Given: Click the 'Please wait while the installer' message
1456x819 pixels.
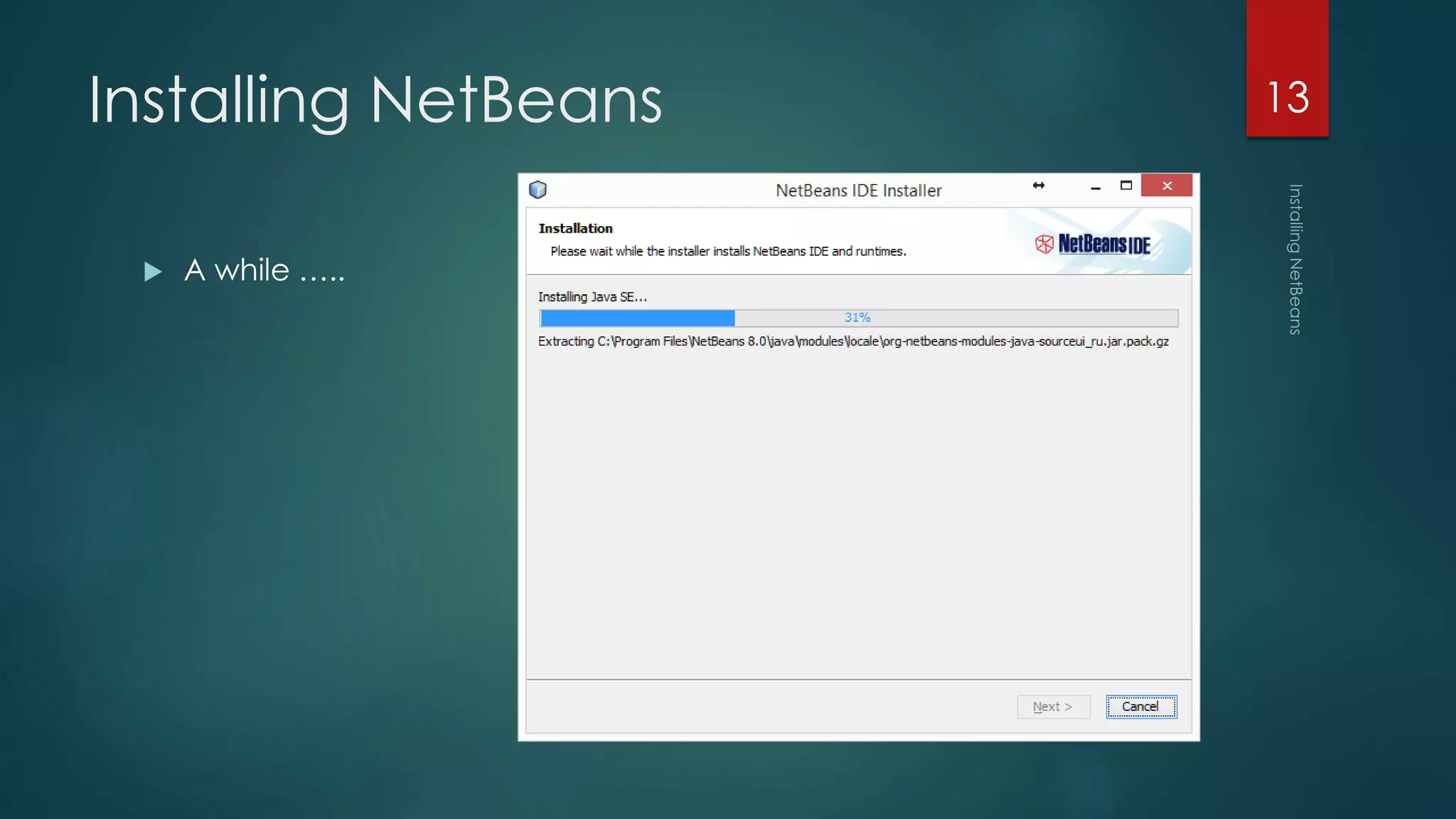Looking at the screenshot, I should [x=728, y=252].
